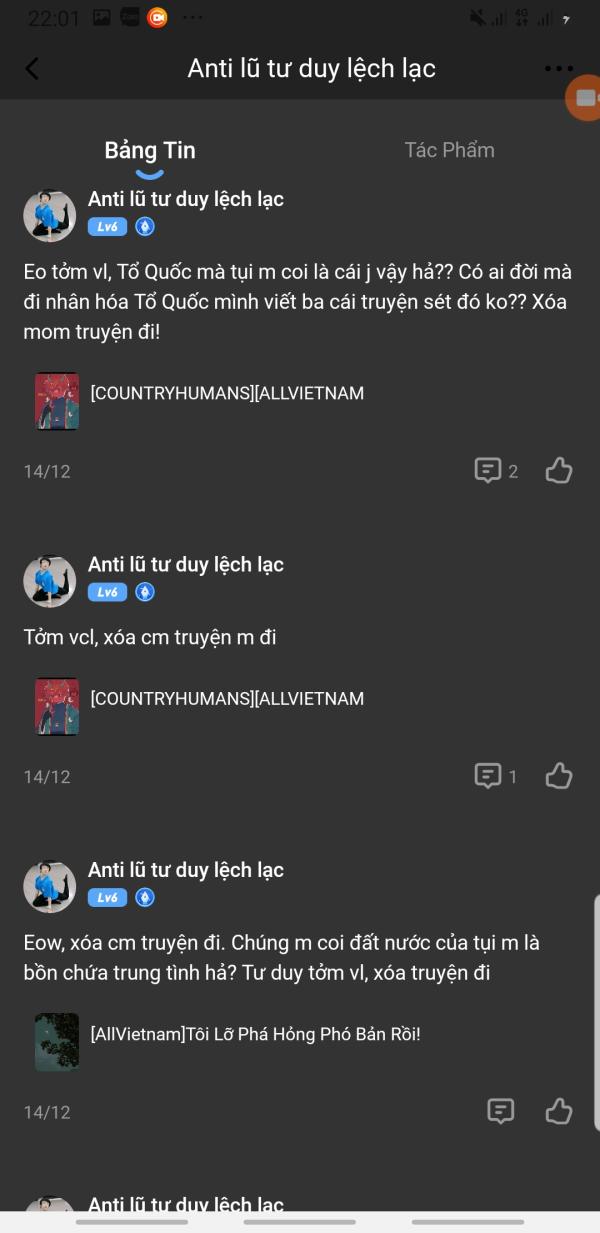The height and width of the screenshot is (1233, 600).
Task: Tap the blue medal badge on second post
Action: tap(145, 592)
